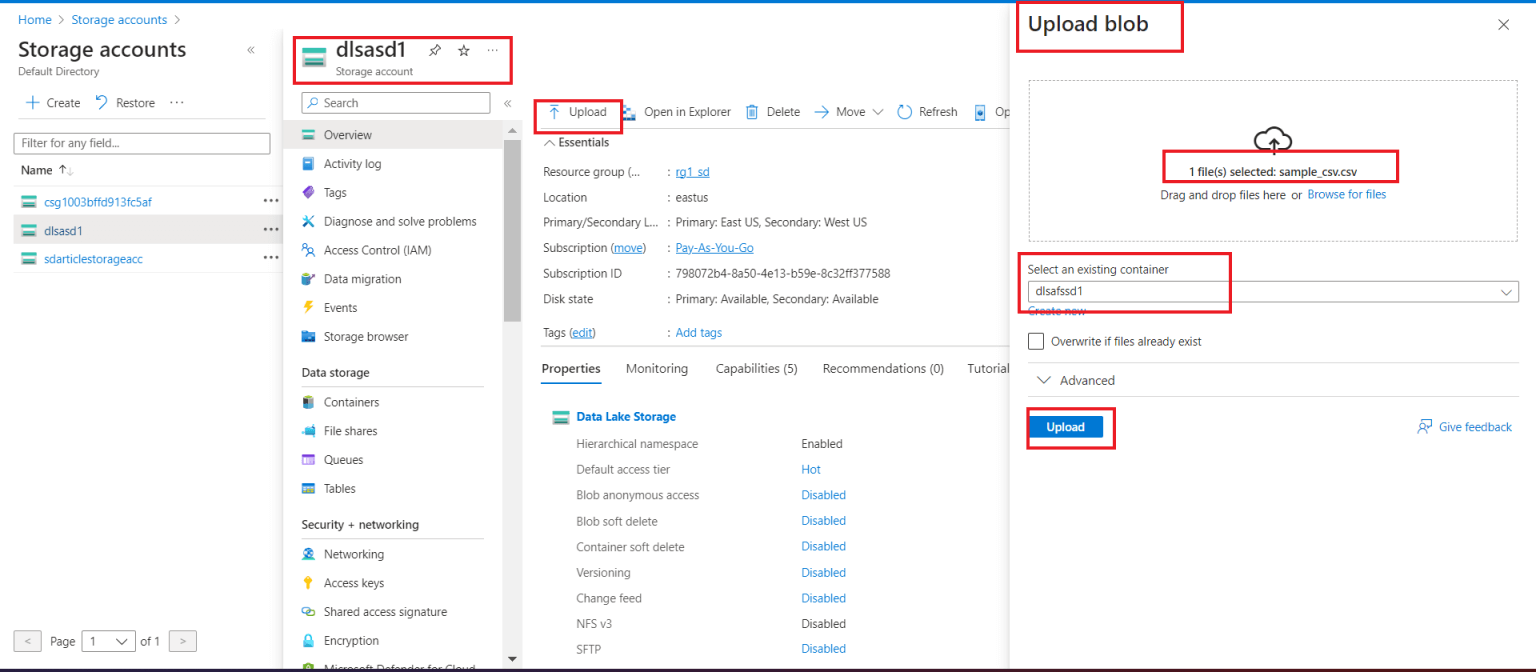Switch to Capabilities (5) tab

click(x=756, y=369)
